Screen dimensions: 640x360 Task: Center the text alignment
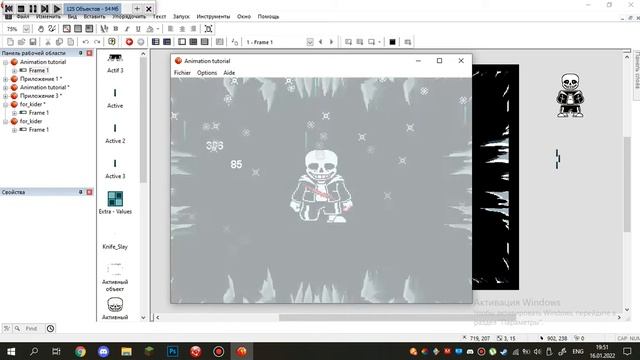click(182, 29)
